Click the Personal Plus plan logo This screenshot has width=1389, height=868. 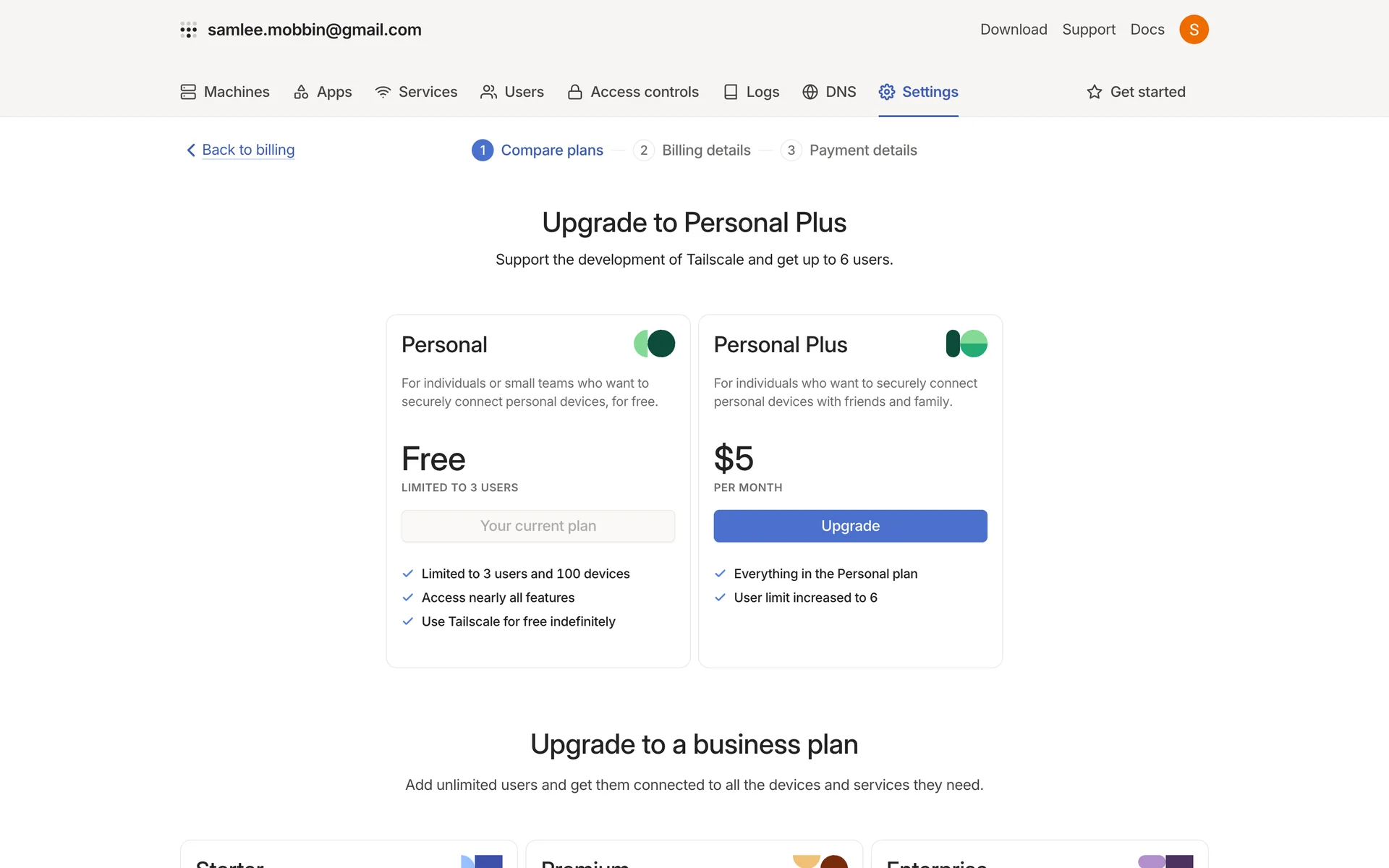(x=967, y=344)
